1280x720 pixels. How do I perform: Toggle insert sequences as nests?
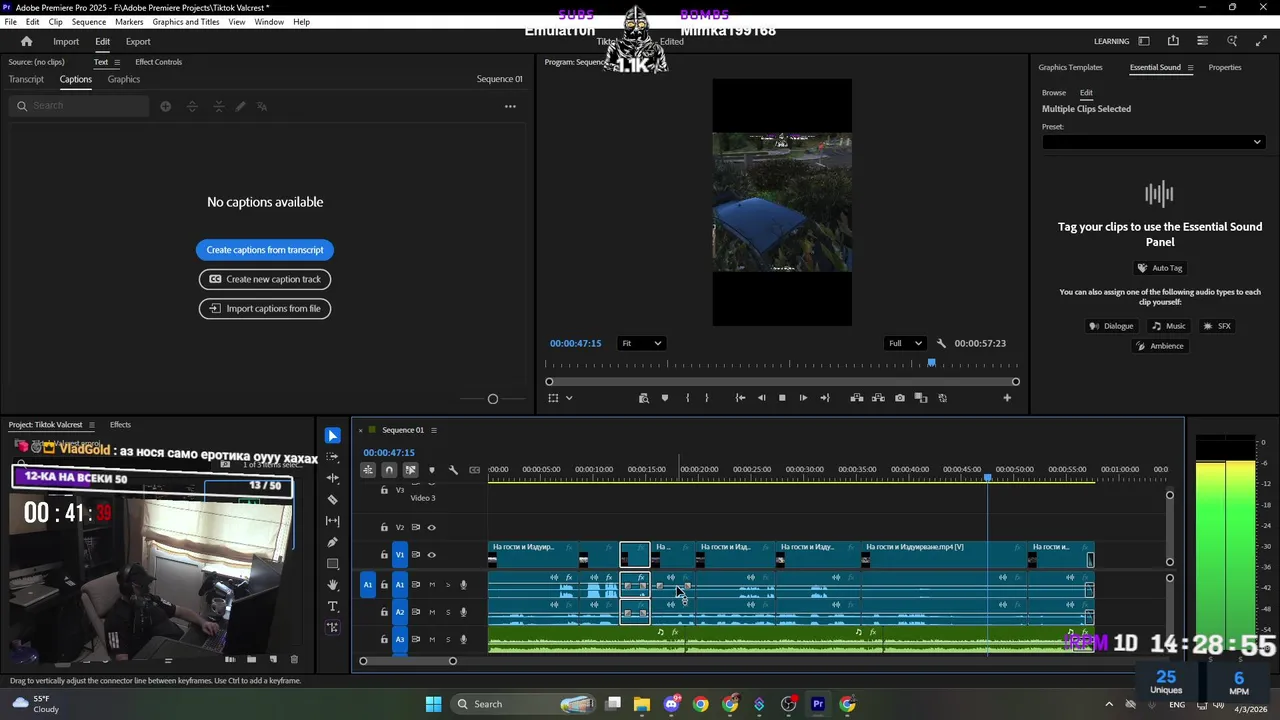click(368, 470)
